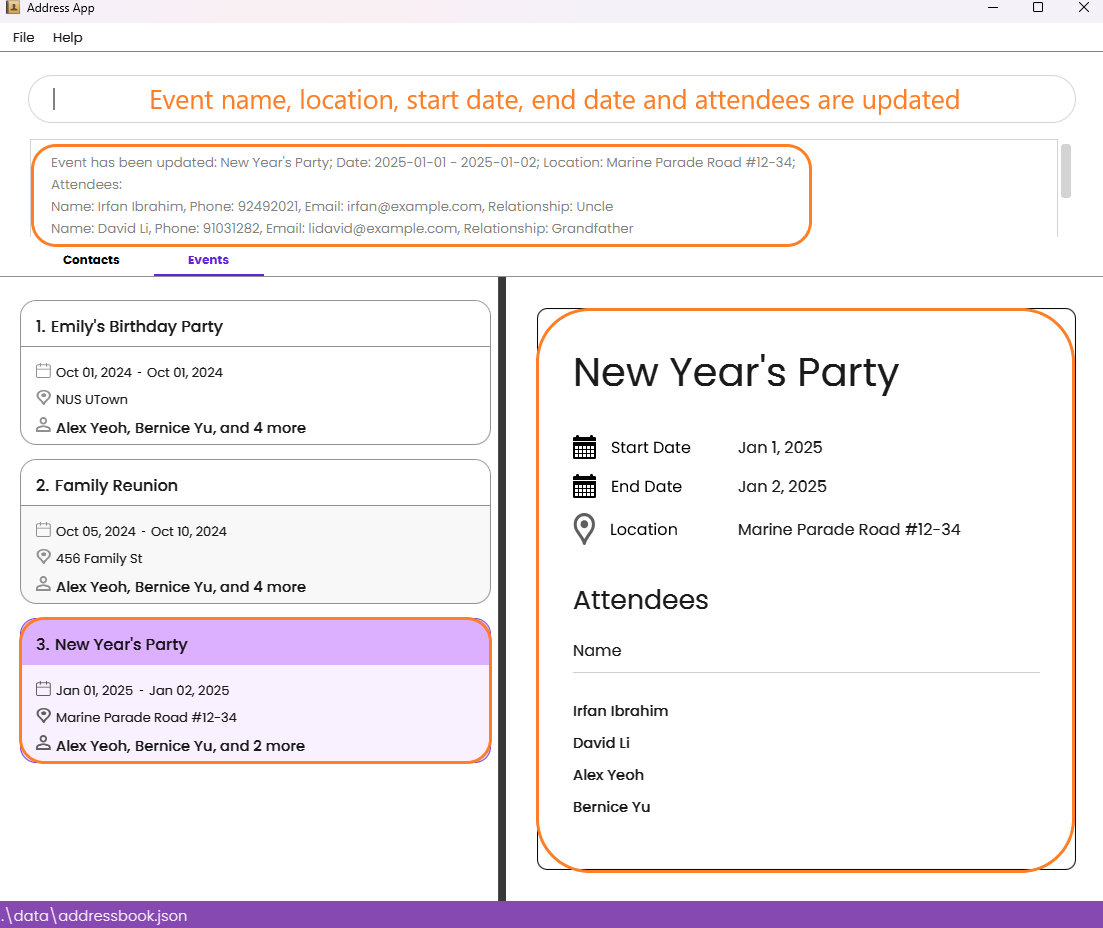Click calendar icon beside End Date
Screen dimensions: 1103x928
point(584,486)
